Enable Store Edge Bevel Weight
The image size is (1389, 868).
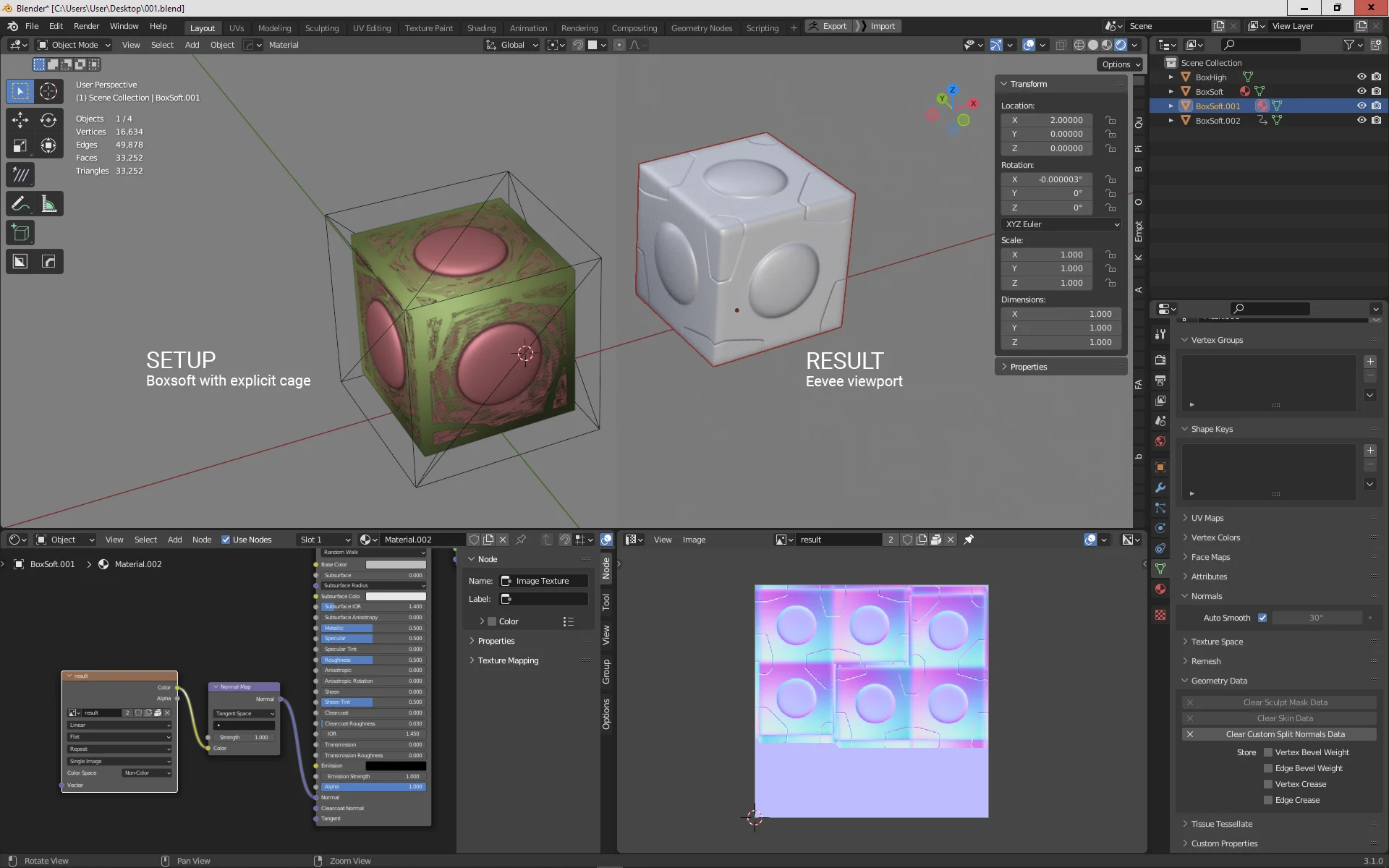pyautogui.click(x=1268, y=768)
